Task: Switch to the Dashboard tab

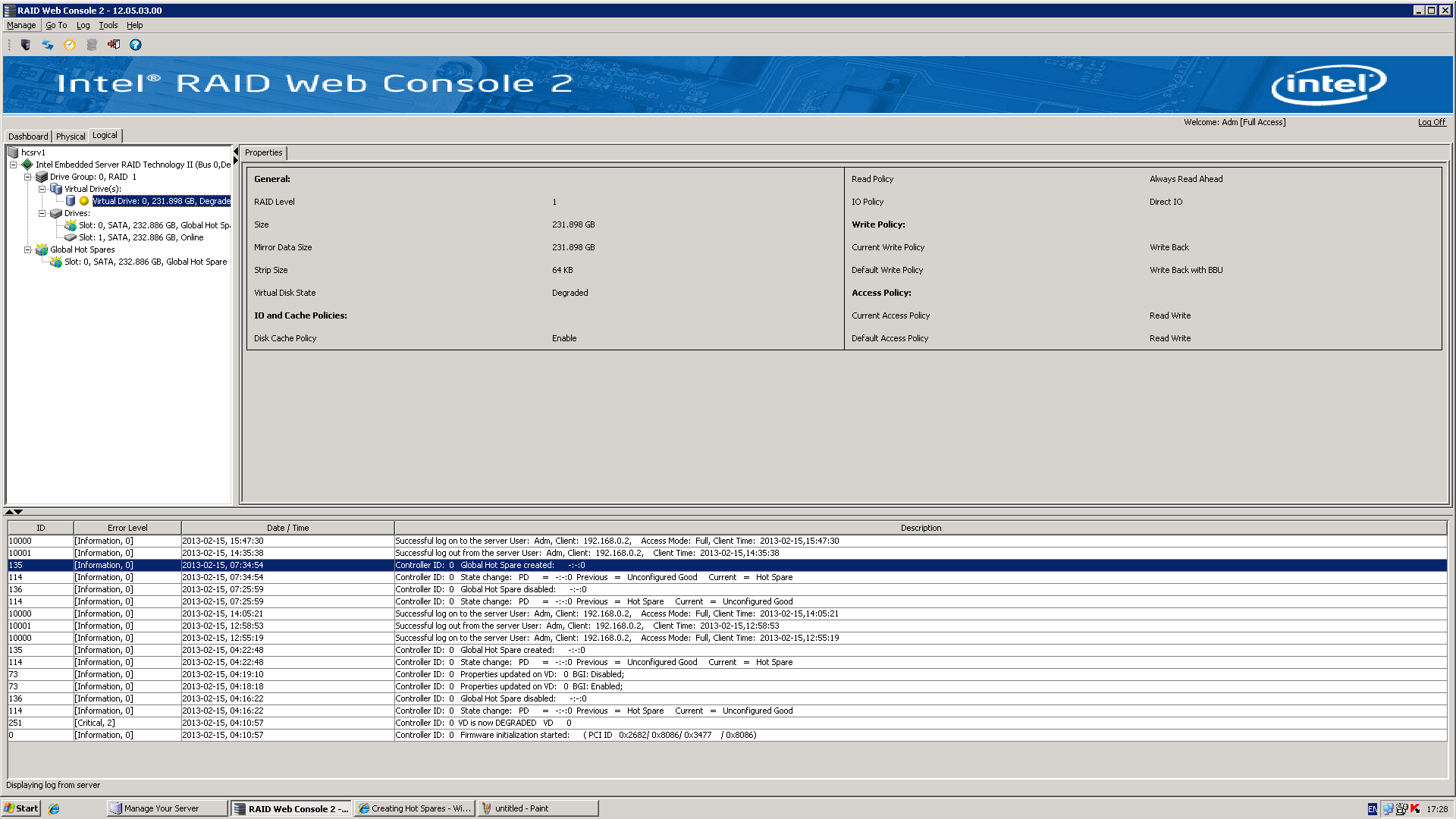Action: 28,136
